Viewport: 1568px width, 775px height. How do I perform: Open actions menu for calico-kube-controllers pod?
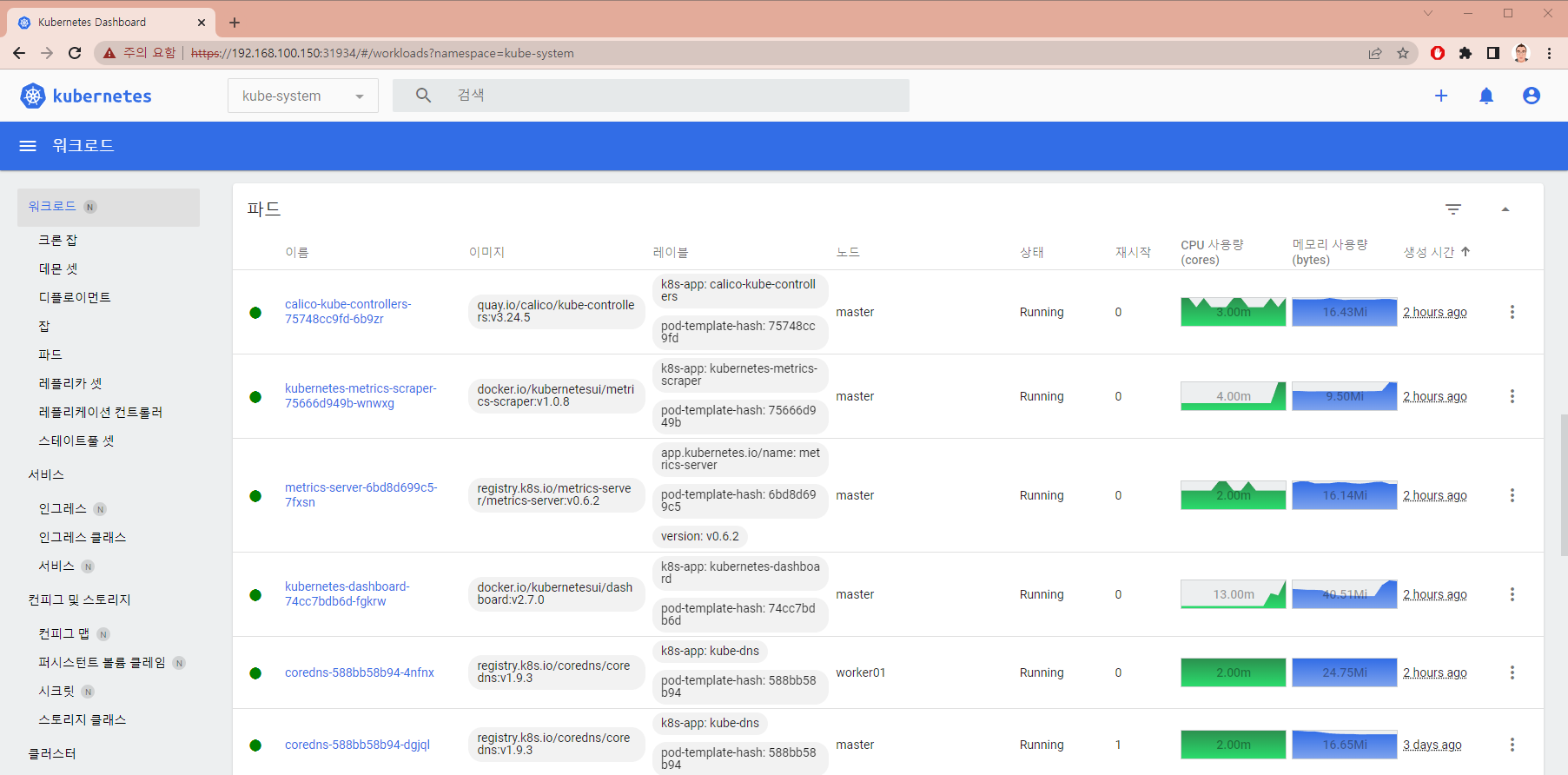coord(1512,312)
